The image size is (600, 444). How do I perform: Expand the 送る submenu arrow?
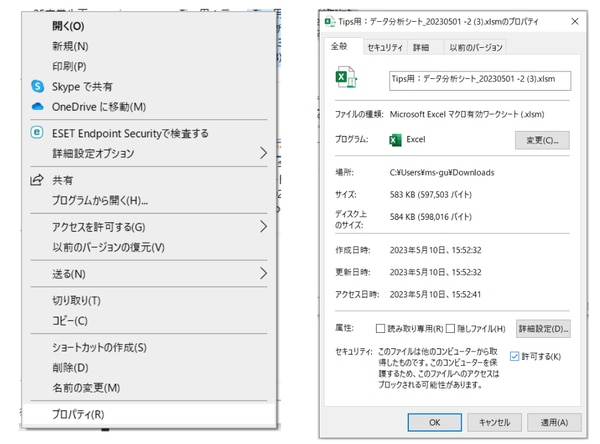(264, 273)
